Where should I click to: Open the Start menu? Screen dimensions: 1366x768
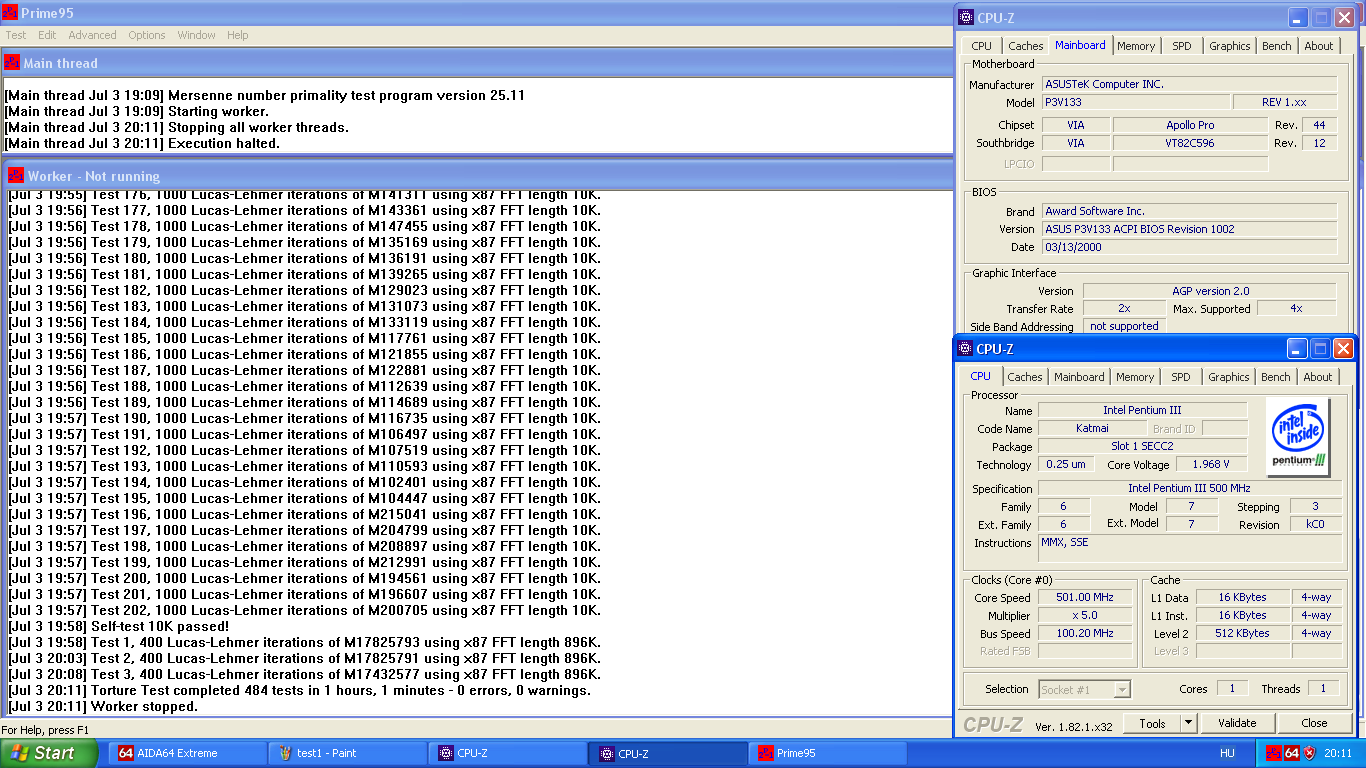click(x=49, y=753)
